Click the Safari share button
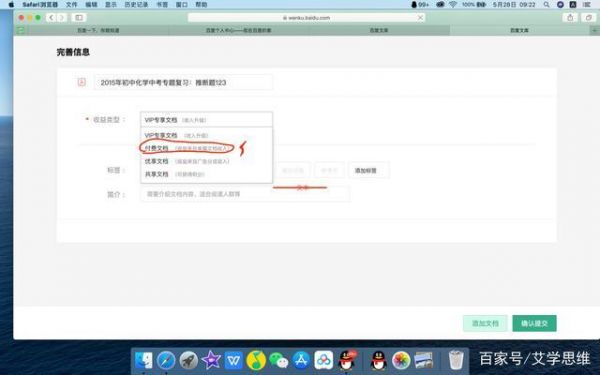Screen dimensions: 600x375 pos(570,18)
